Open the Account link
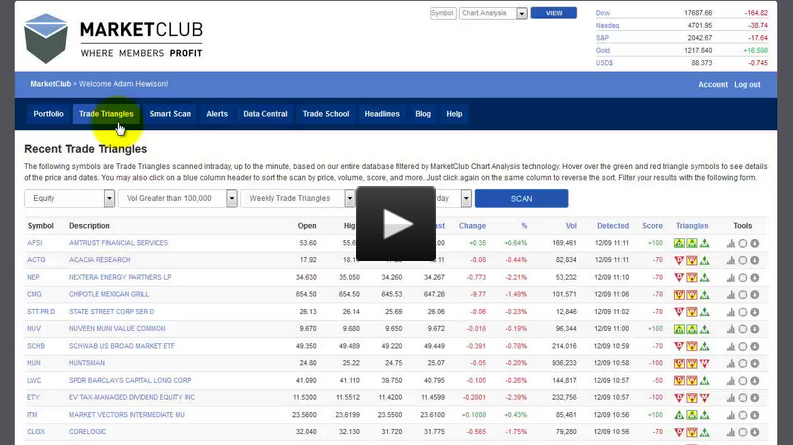Screen dimensions: 793x445 tap(713, 84)
